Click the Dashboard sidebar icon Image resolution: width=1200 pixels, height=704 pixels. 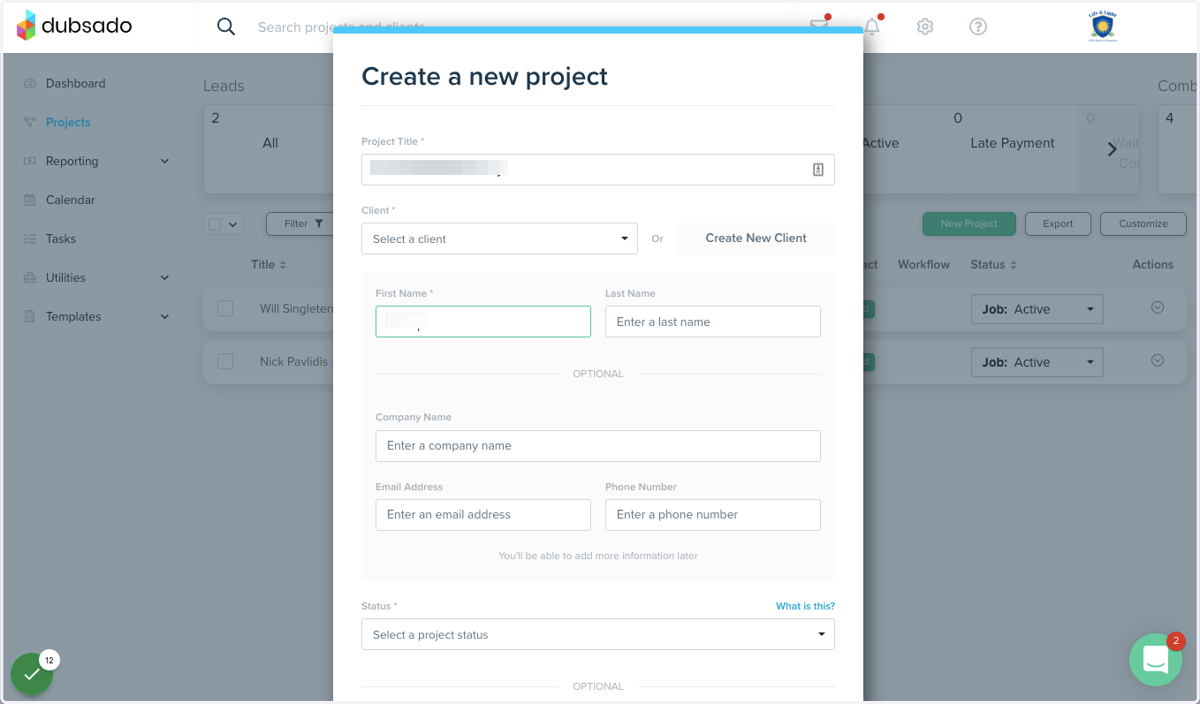[x=29, y=84]
